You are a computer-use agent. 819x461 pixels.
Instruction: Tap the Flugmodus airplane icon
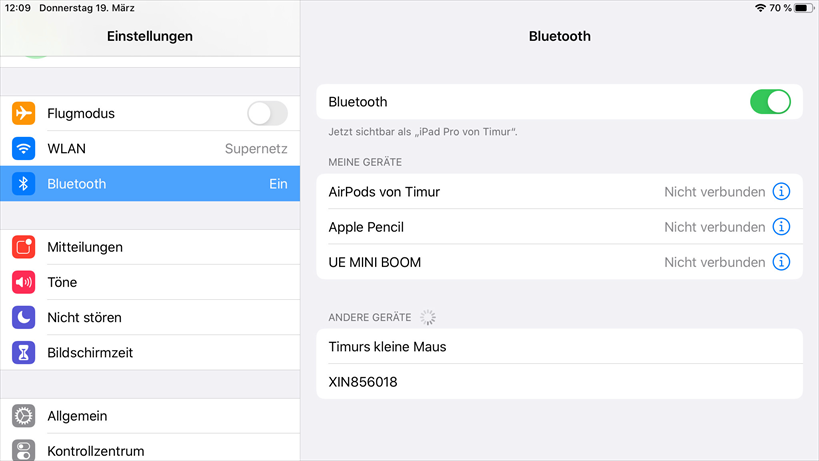[x=24, y=114]
